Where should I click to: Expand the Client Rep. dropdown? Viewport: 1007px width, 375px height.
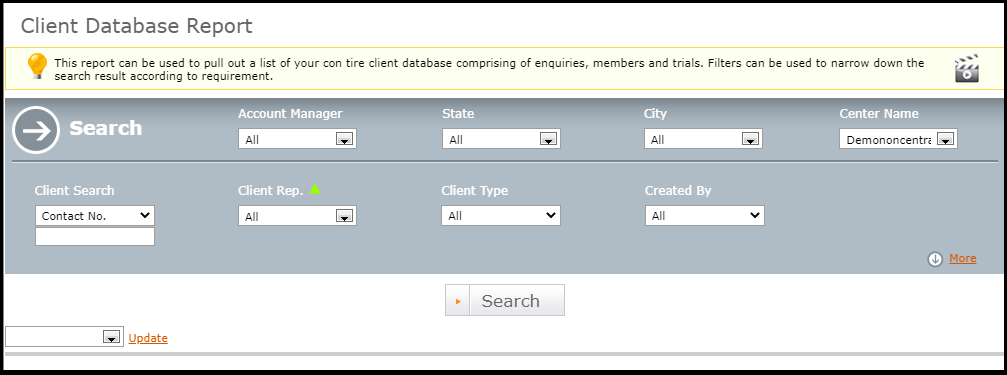pyautogui.click(x=297, y=216)
